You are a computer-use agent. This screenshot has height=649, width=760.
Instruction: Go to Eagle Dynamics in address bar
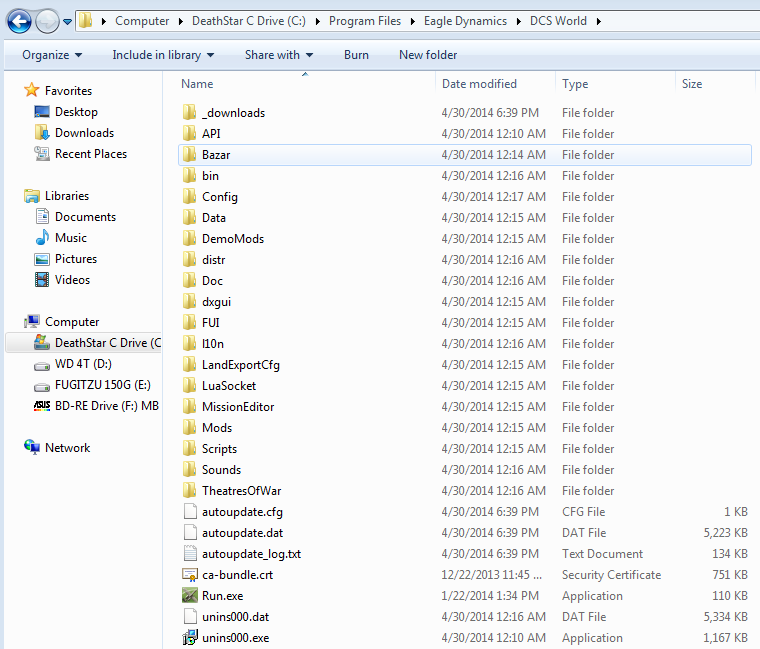(465, 21)
